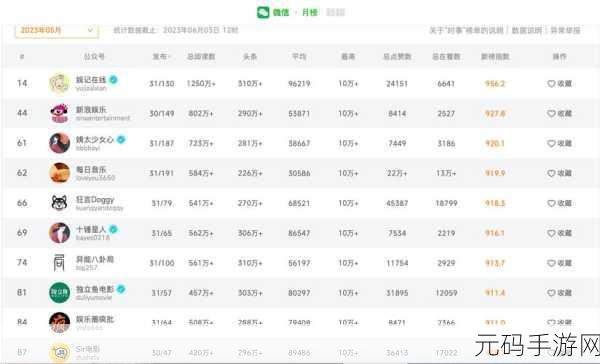
Task: Click the avatar in row 84
Action: tap(59, 322)
